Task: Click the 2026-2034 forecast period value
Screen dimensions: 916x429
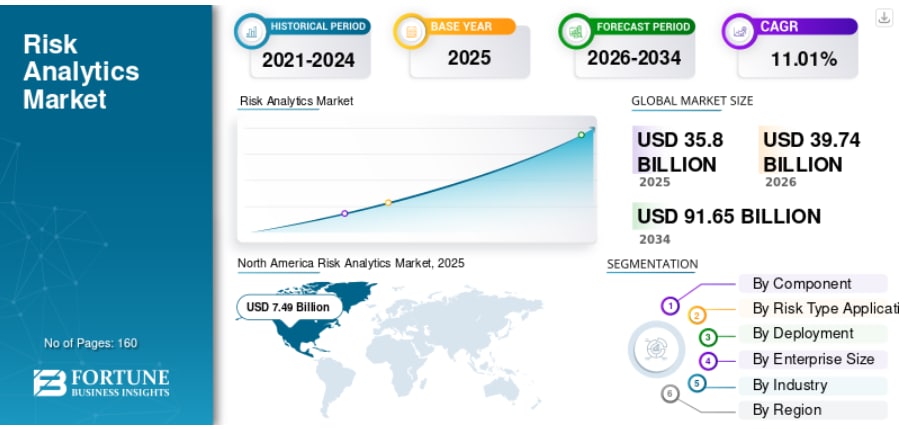Action: pos(634,57)
